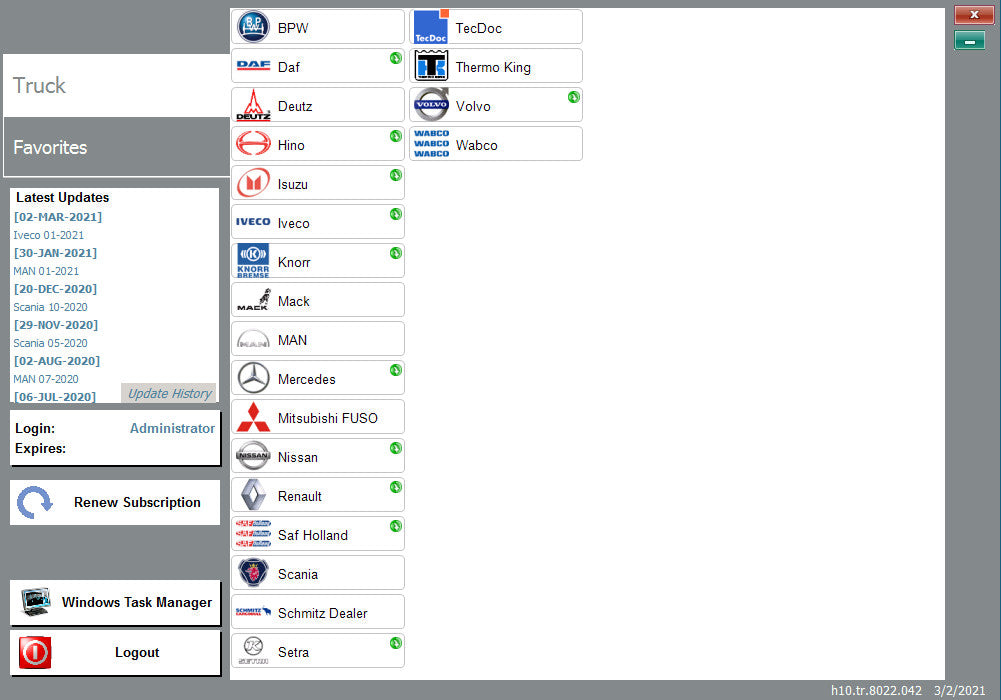
Task: Click the Hino logo icon
Action: point(253,143)
